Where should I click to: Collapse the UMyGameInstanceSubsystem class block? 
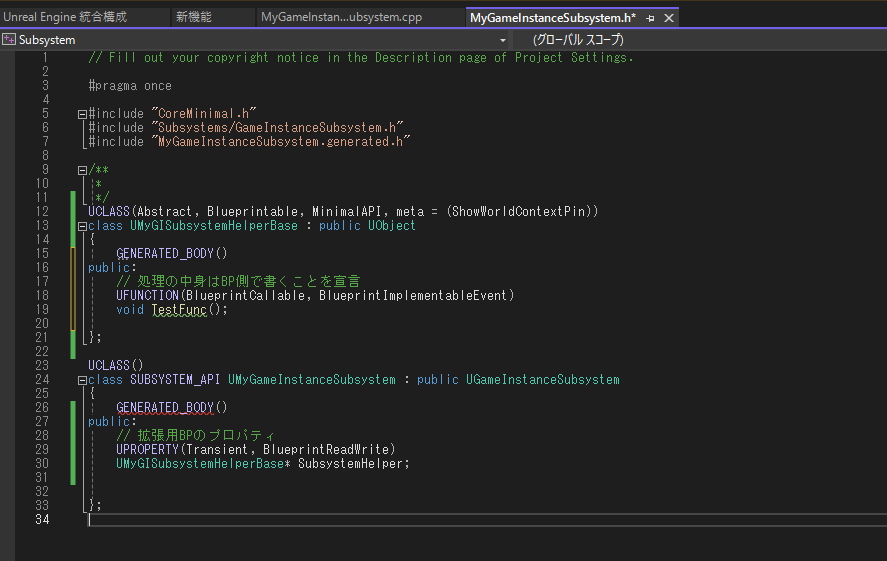click(82, 381)
